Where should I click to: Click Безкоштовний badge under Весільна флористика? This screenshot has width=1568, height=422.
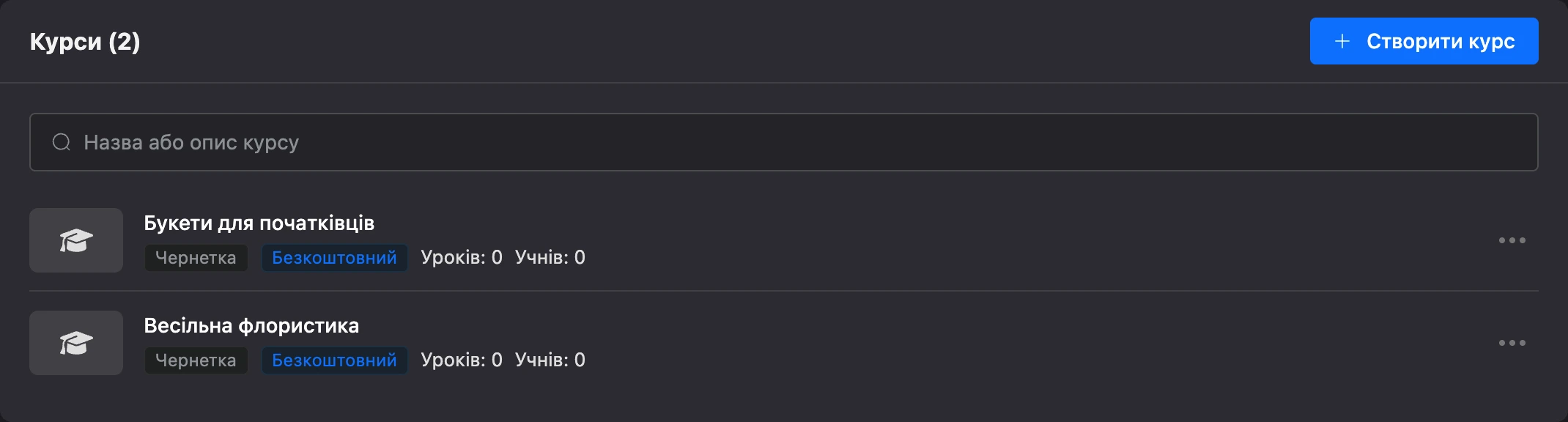point(334,360)
